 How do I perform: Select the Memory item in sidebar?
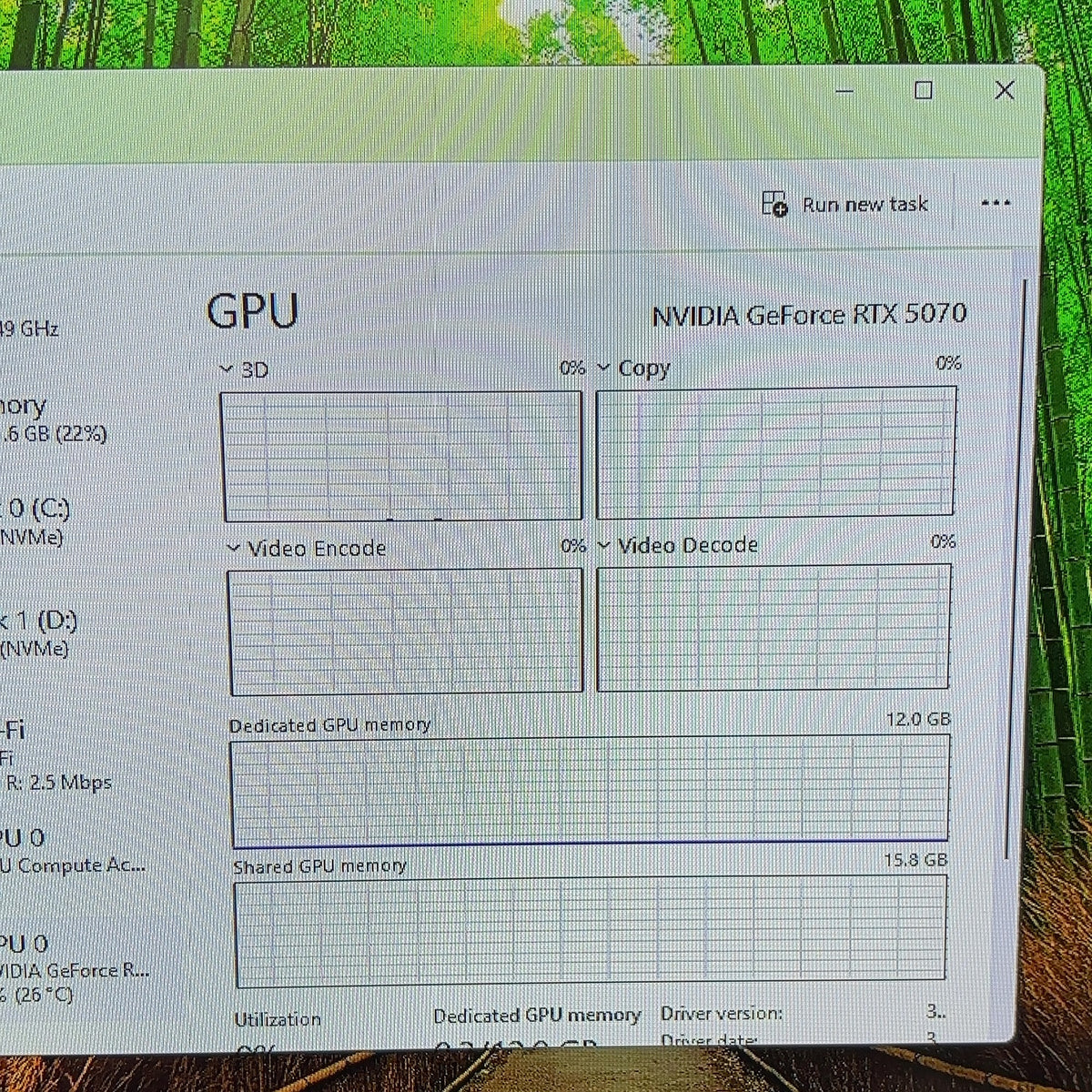(53, 419)
